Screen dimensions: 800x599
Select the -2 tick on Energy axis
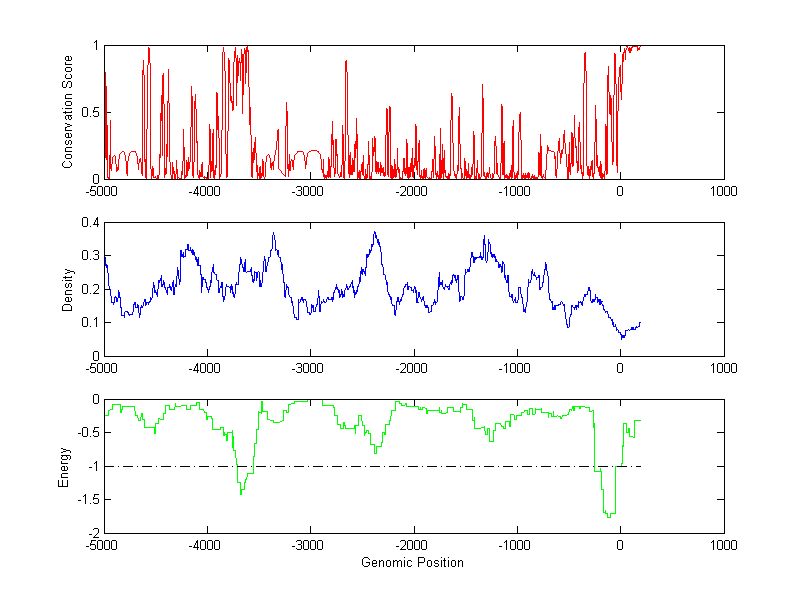tap(93, 533)
